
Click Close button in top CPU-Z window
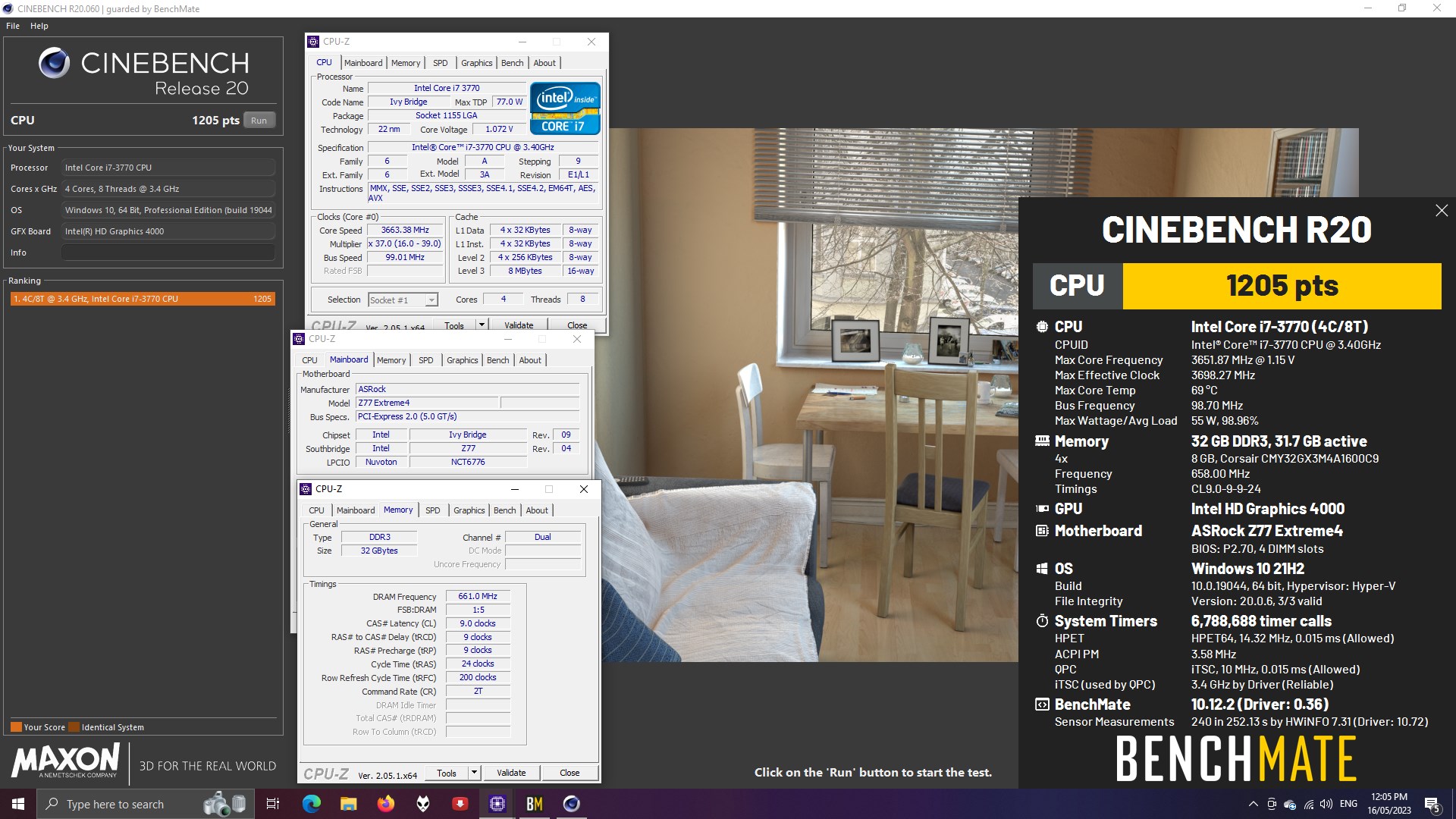[577, 325]
